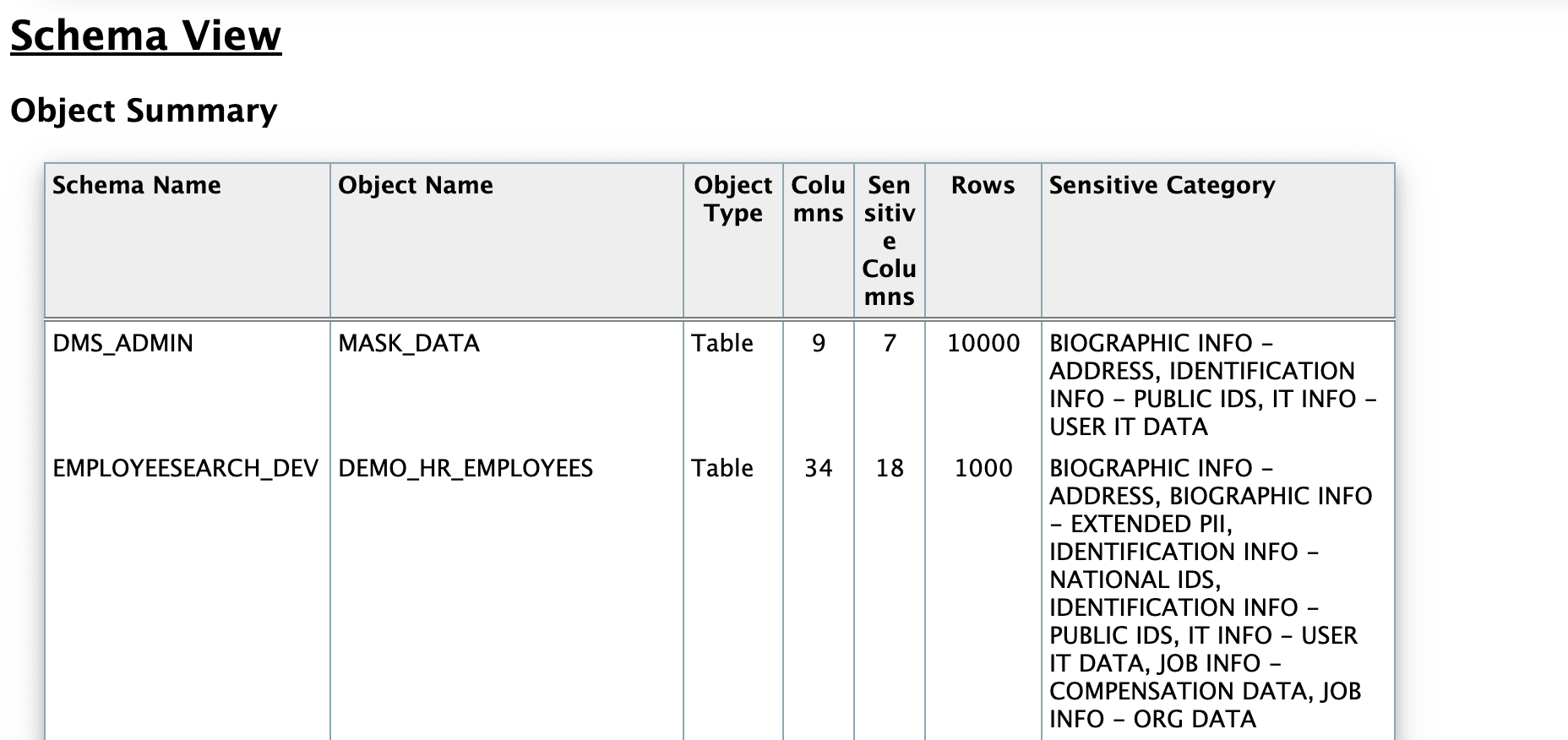Click the 1000 row count cell

[983, 468]
